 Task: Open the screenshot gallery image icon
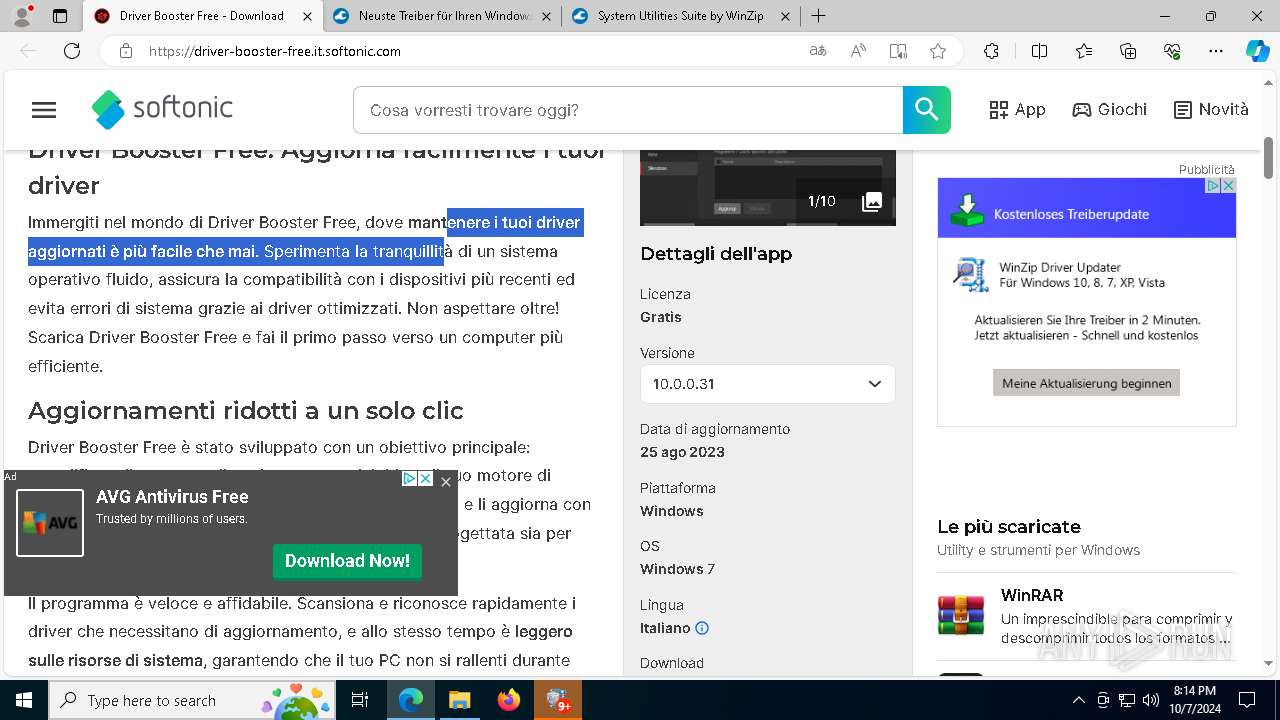[872, 202]
